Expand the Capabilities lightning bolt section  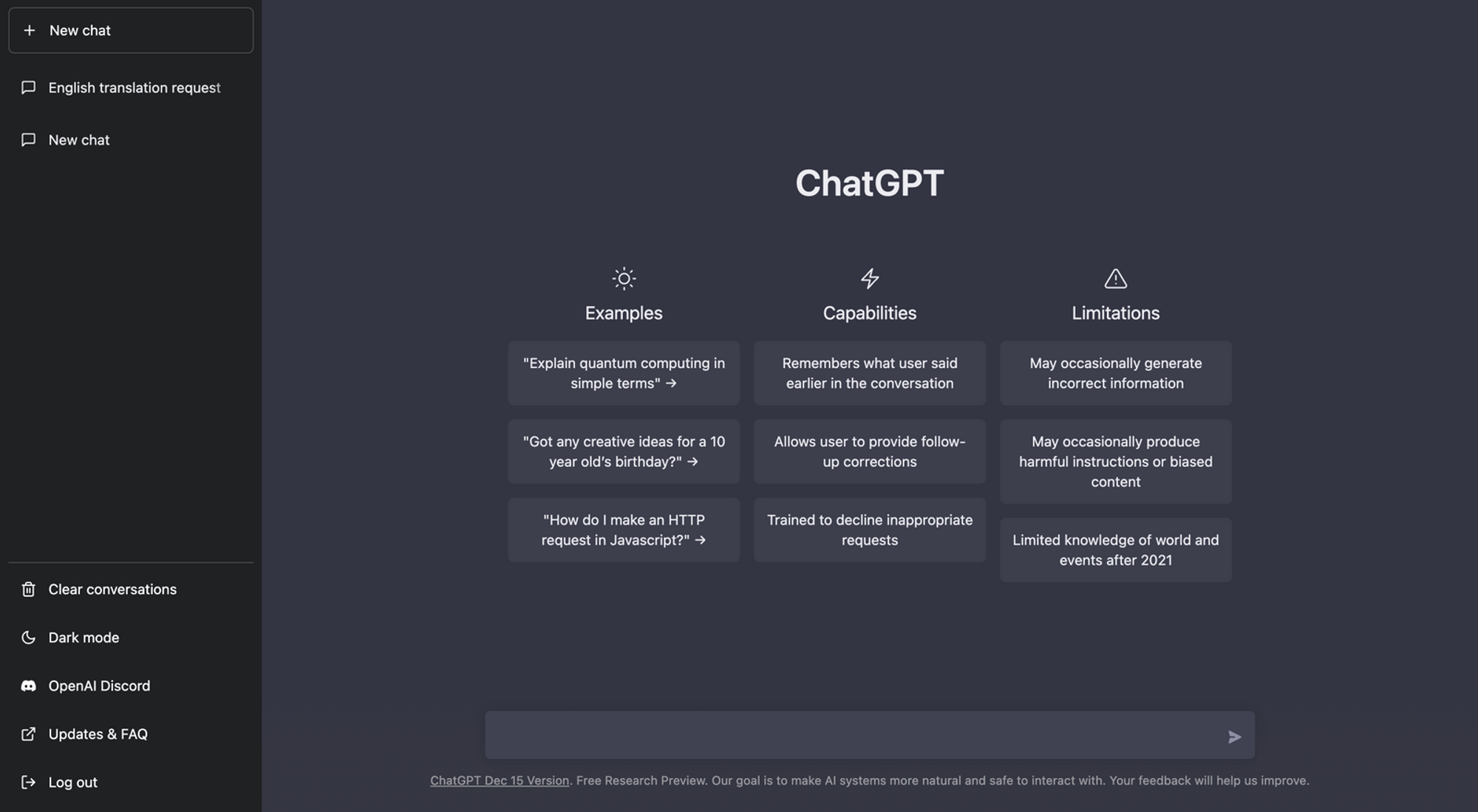(x=869, y=278)
